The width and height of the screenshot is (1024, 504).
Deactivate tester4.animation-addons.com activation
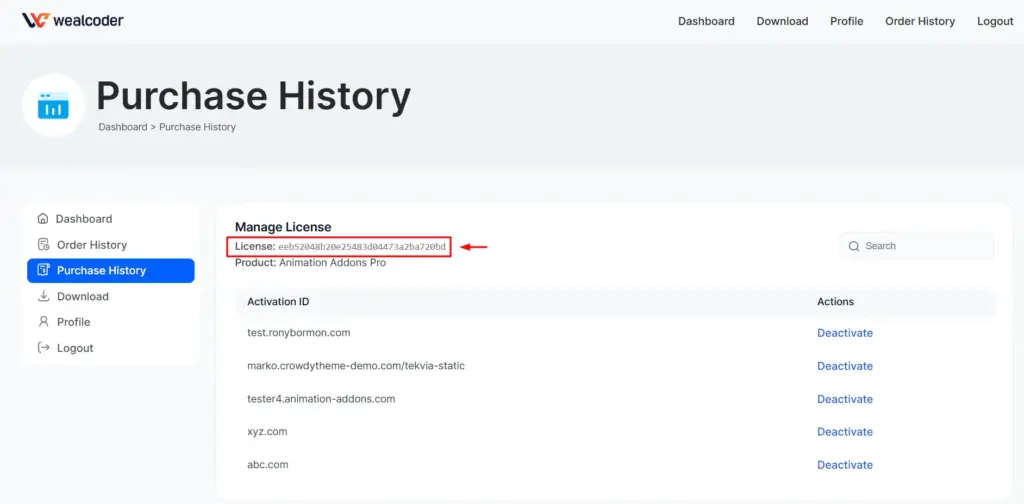coord(844,399)
